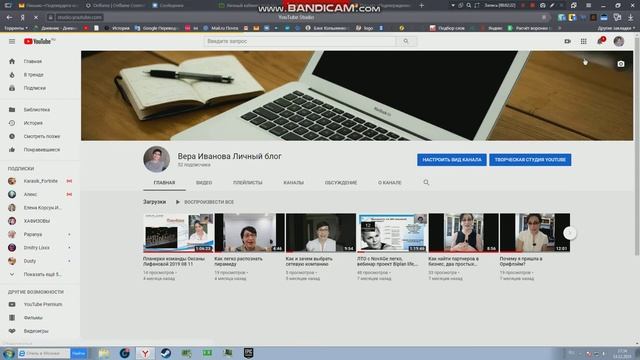Click the browser back arrow
640x360 pixels.
(9, 17)
